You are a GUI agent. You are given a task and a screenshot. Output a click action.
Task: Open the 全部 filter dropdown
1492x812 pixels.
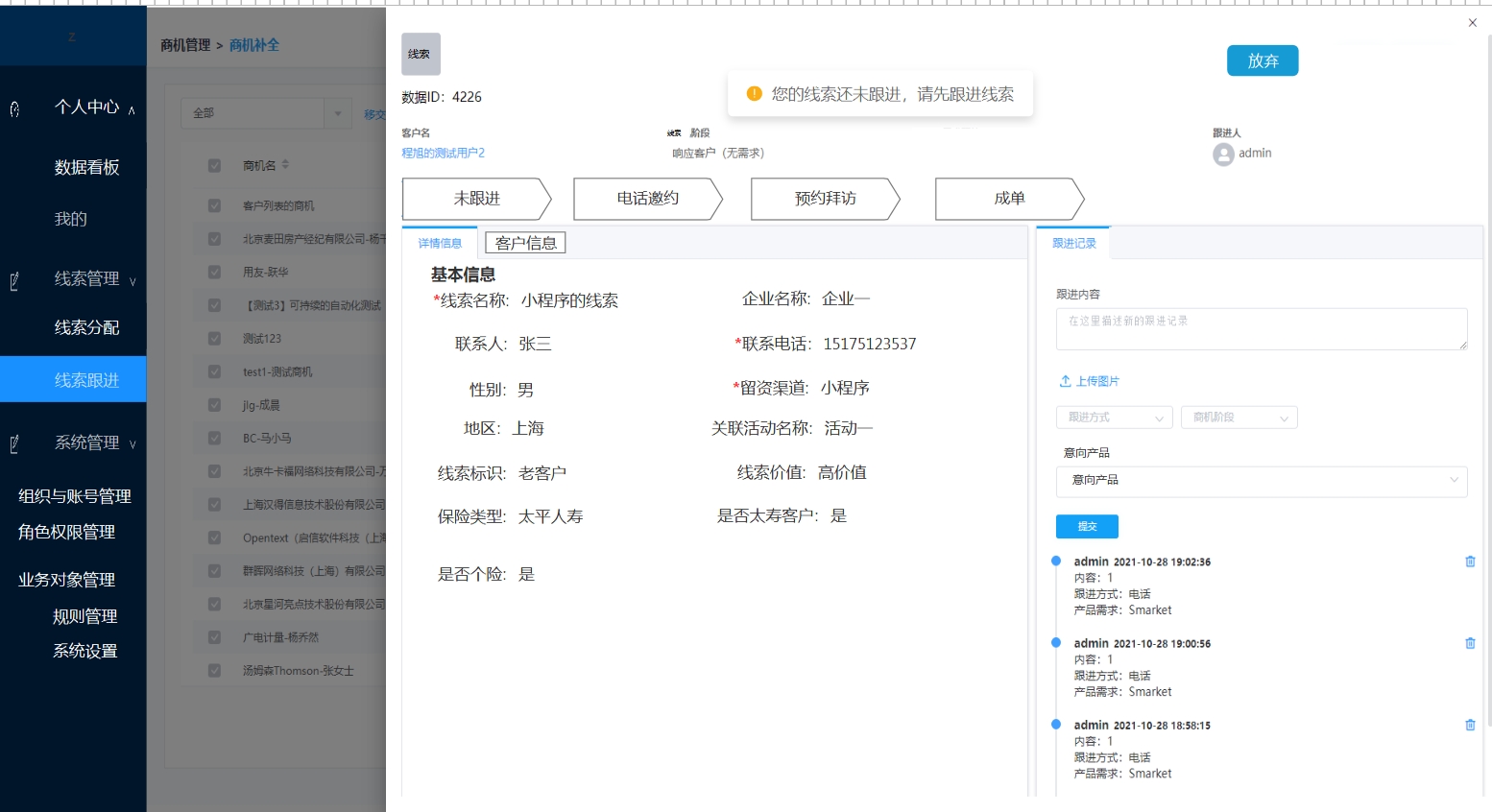264,113
